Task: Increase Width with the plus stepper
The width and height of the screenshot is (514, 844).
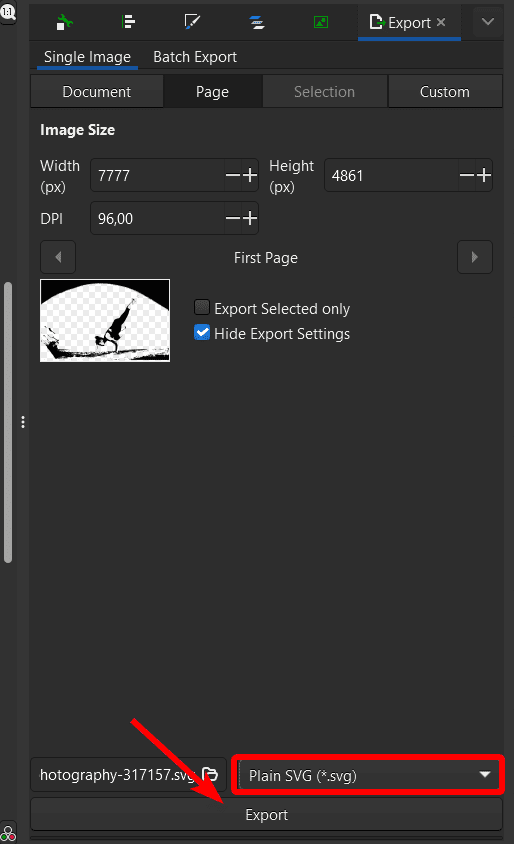Action: pyautogui.click(x=250, y=175)
